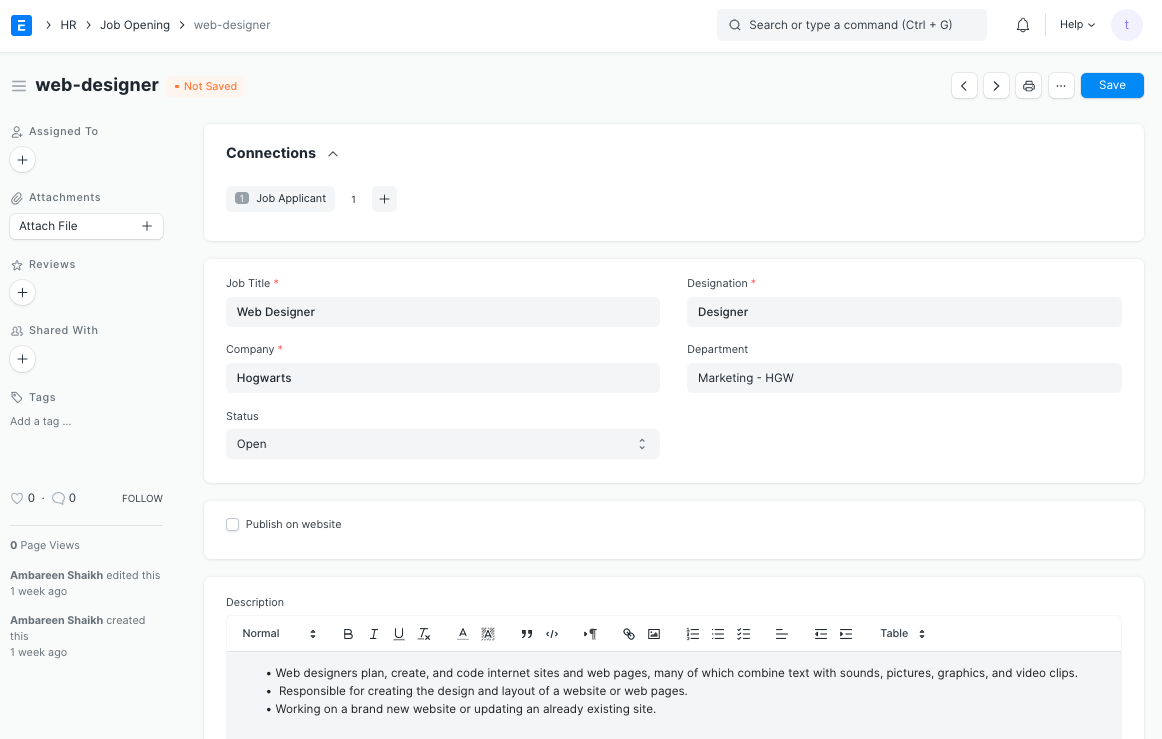Open the Normal heading style dropdown
This screenshot has height=739, width=1162.
coord(279,634)
